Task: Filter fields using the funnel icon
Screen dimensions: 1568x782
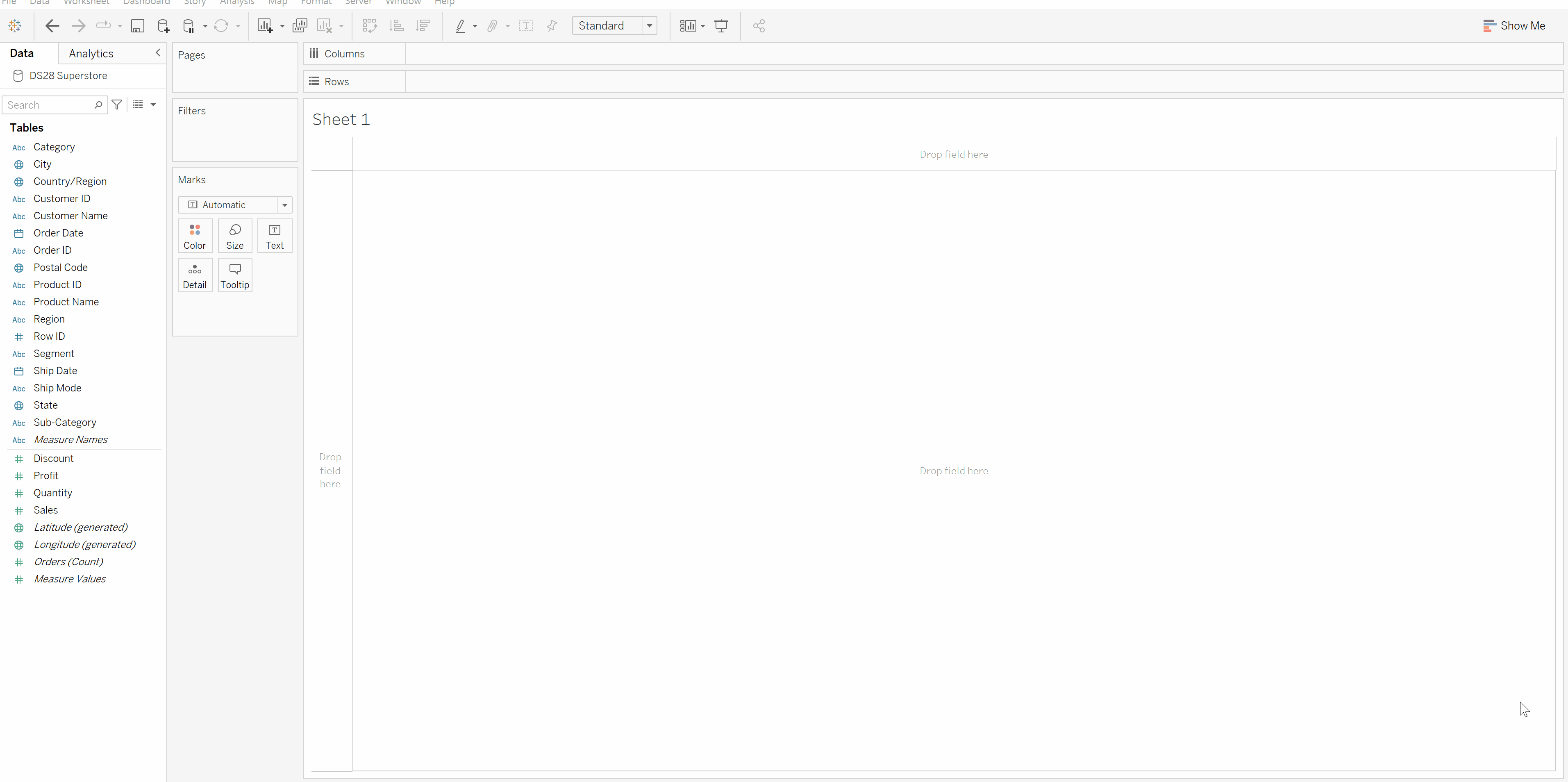Action: (117, 105)
